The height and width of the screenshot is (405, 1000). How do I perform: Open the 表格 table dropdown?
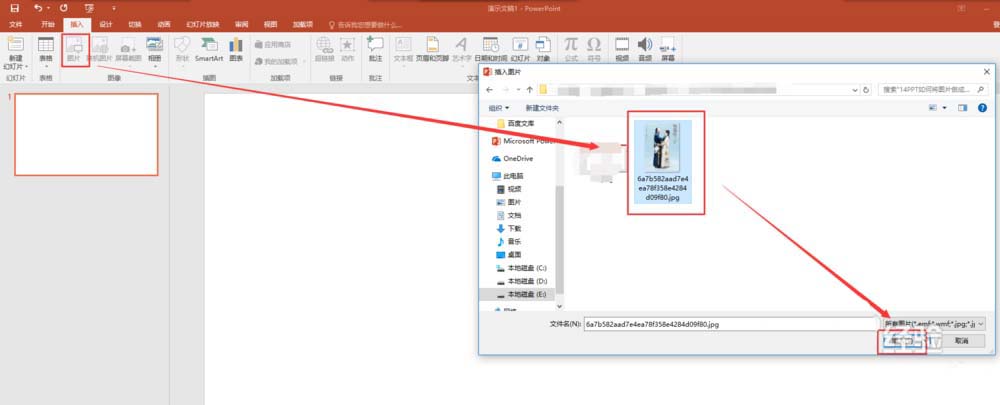pos(46,52)
